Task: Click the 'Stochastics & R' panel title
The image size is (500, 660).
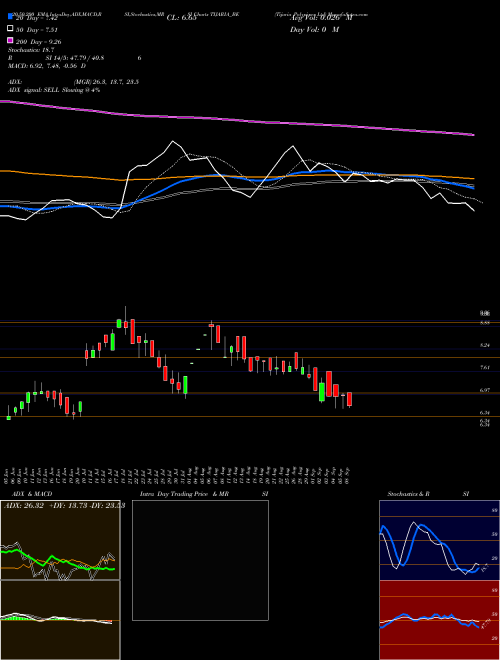Action: [408, 494]
